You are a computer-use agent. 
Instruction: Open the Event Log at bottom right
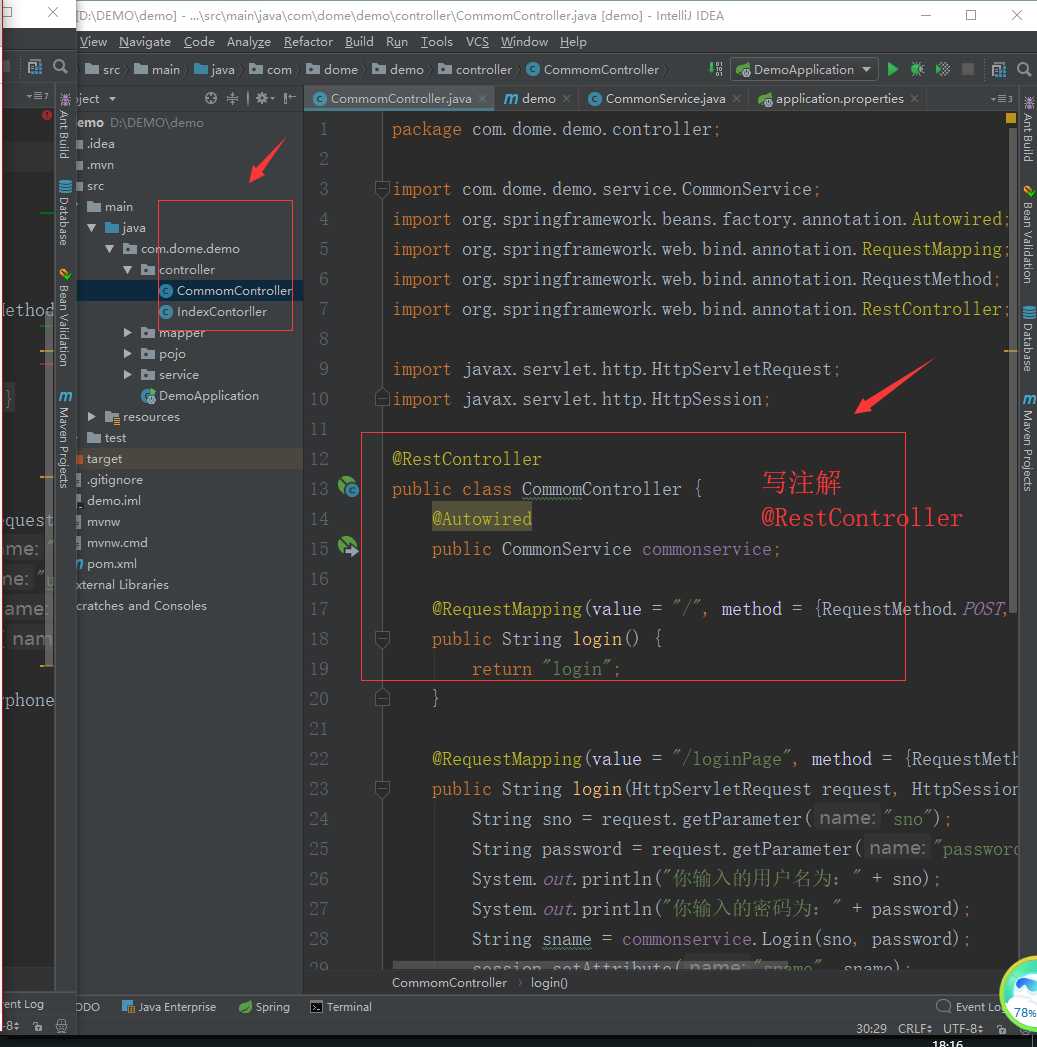[x=970, y=1007]
